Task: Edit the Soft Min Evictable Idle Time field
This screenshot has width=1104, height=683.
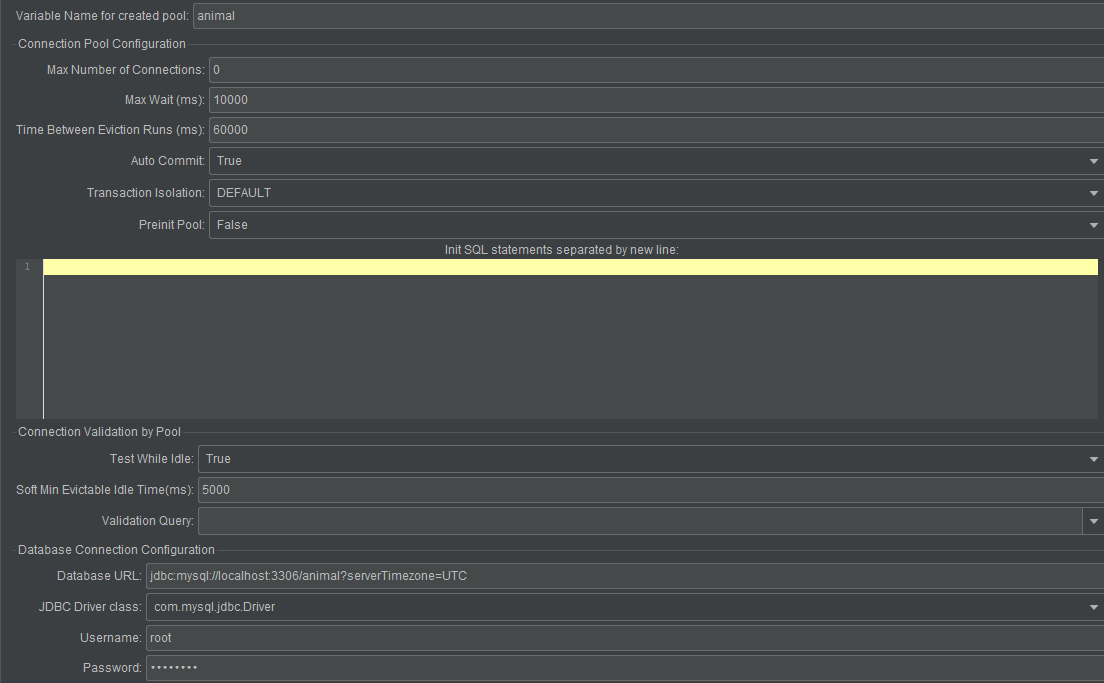Action: 651,490
